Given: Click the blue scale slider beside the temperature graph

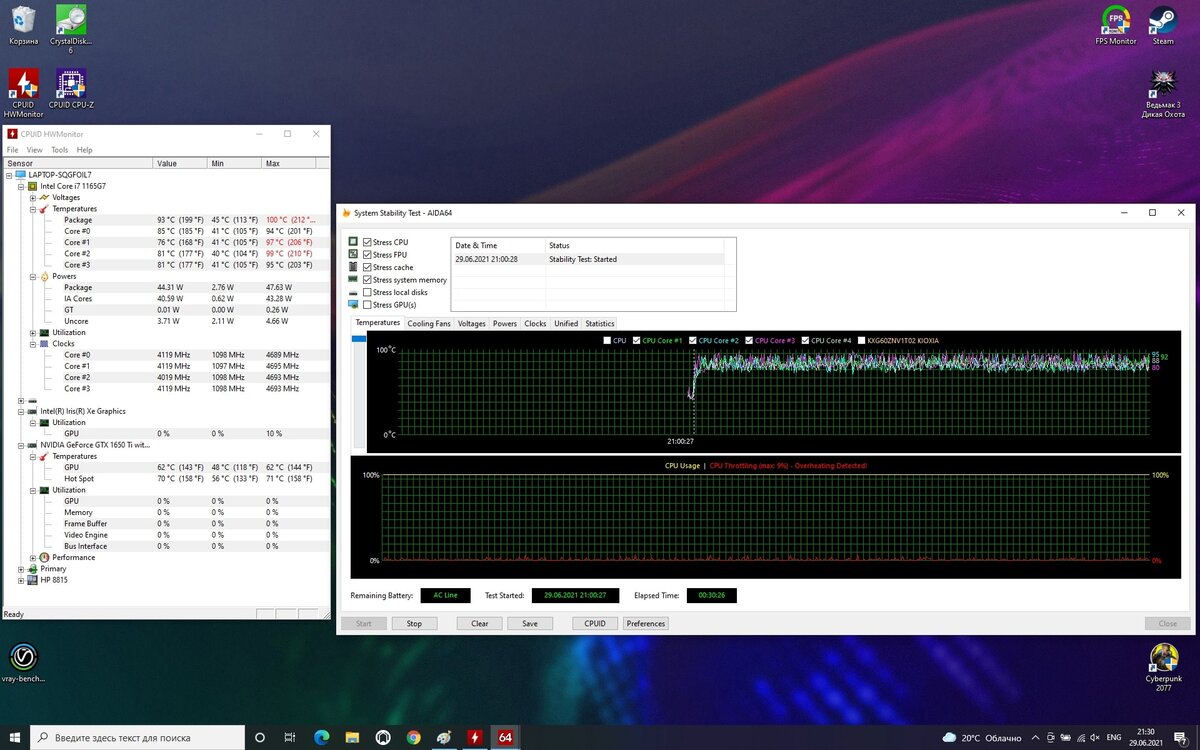Looking at the screenshot, I should (357, 339).
